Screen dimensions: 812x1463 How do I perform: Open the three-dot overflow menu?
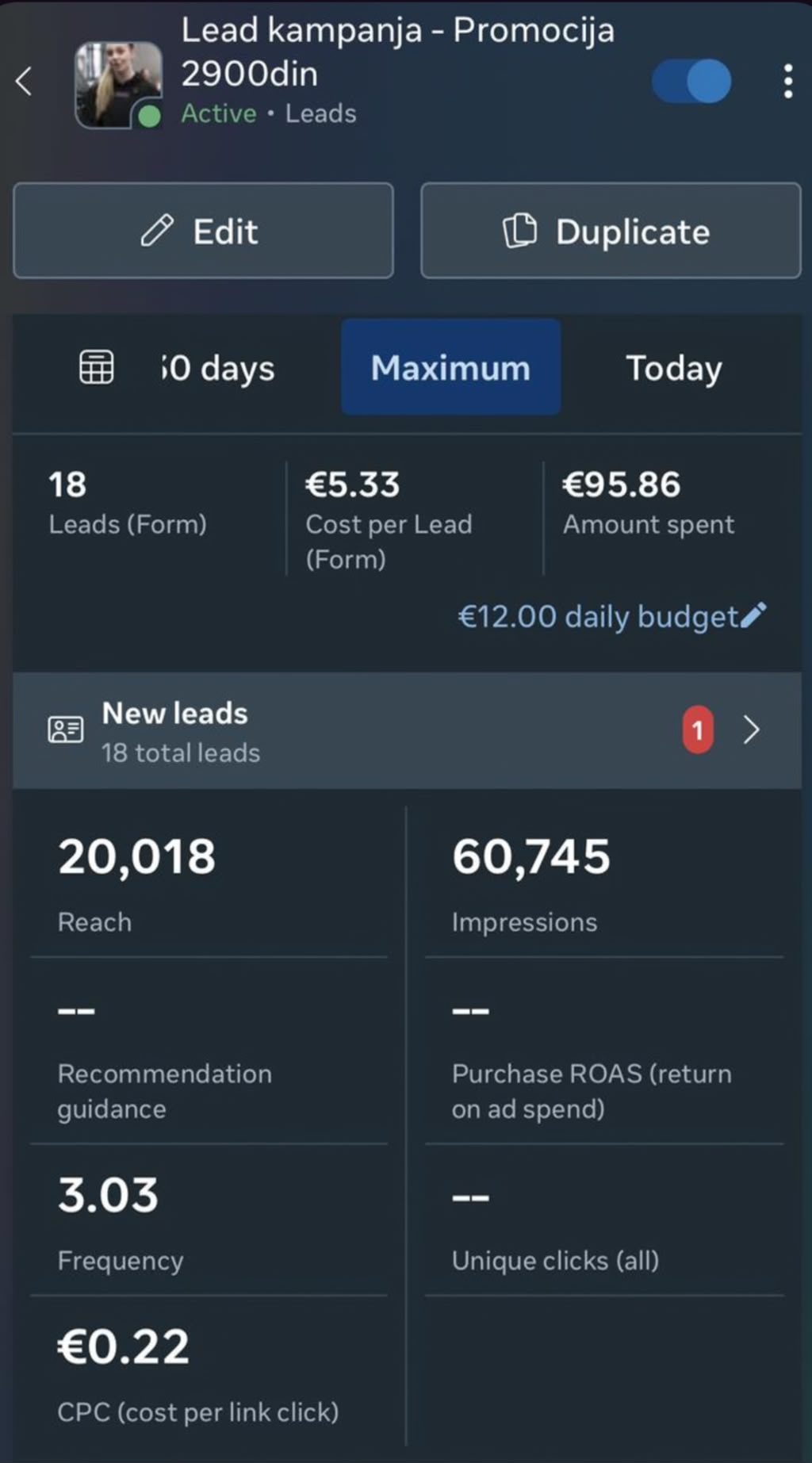pyautogui.click(x=787, y=81)
